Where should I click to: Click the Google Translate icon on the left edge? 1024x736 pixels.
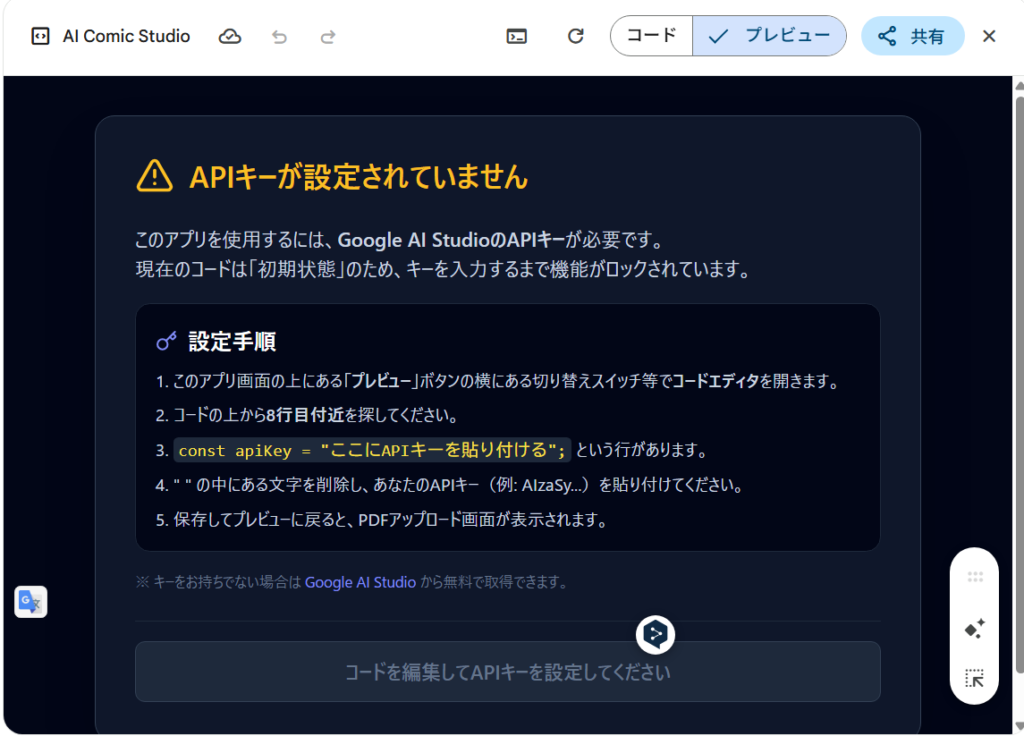(31, 601)
